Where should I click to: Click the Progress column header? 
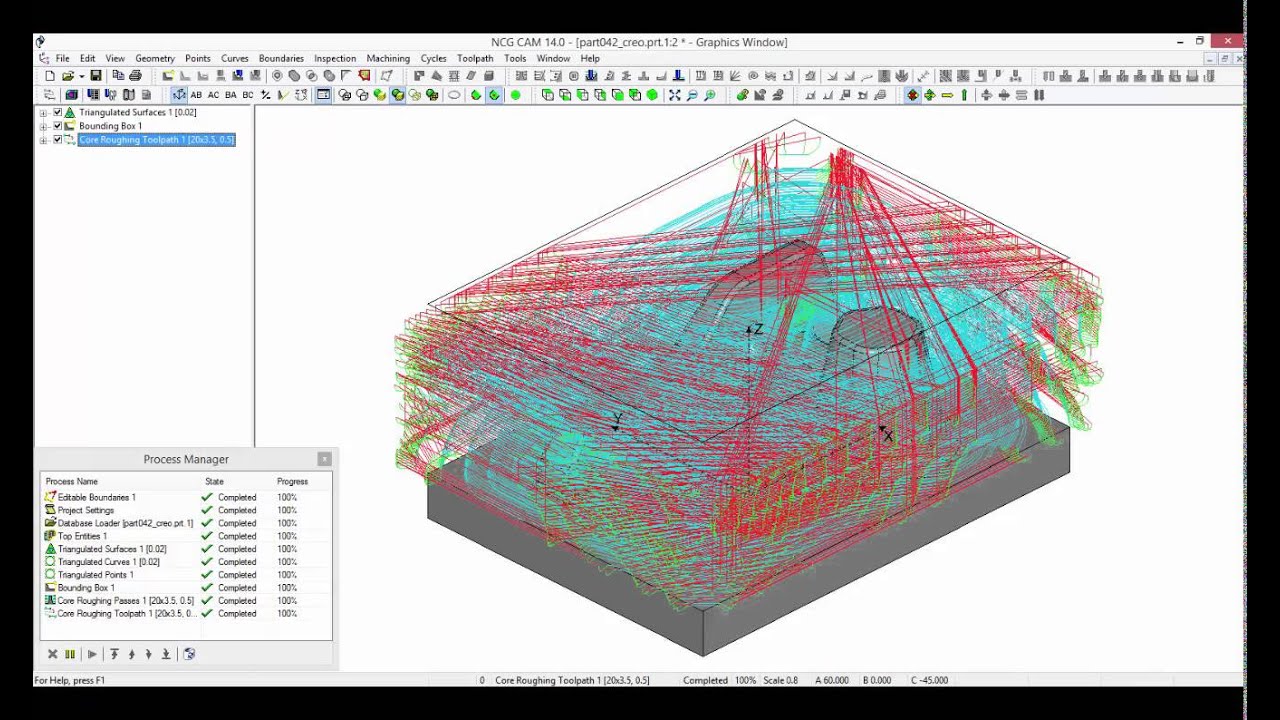click(x=292, y=482)
